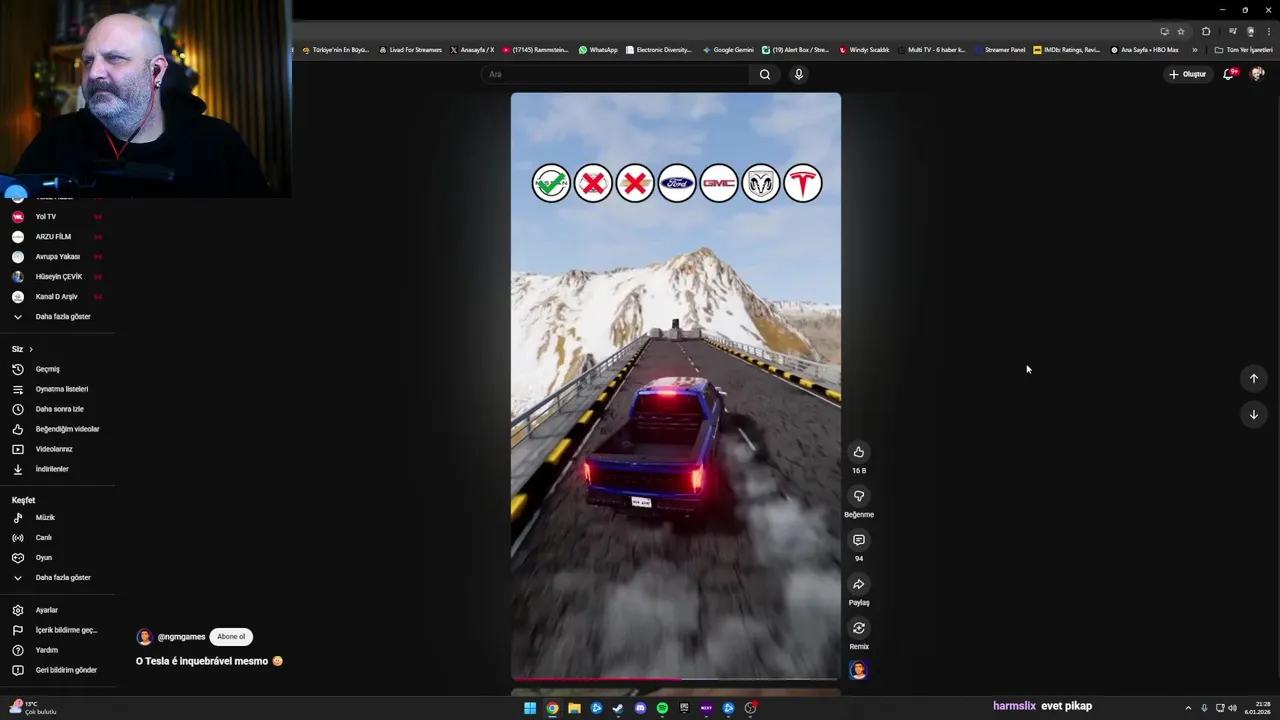The width and height of the screenshot is (1280, 720).
Task: Open Spotify from the taskbar
Action: 662,708
